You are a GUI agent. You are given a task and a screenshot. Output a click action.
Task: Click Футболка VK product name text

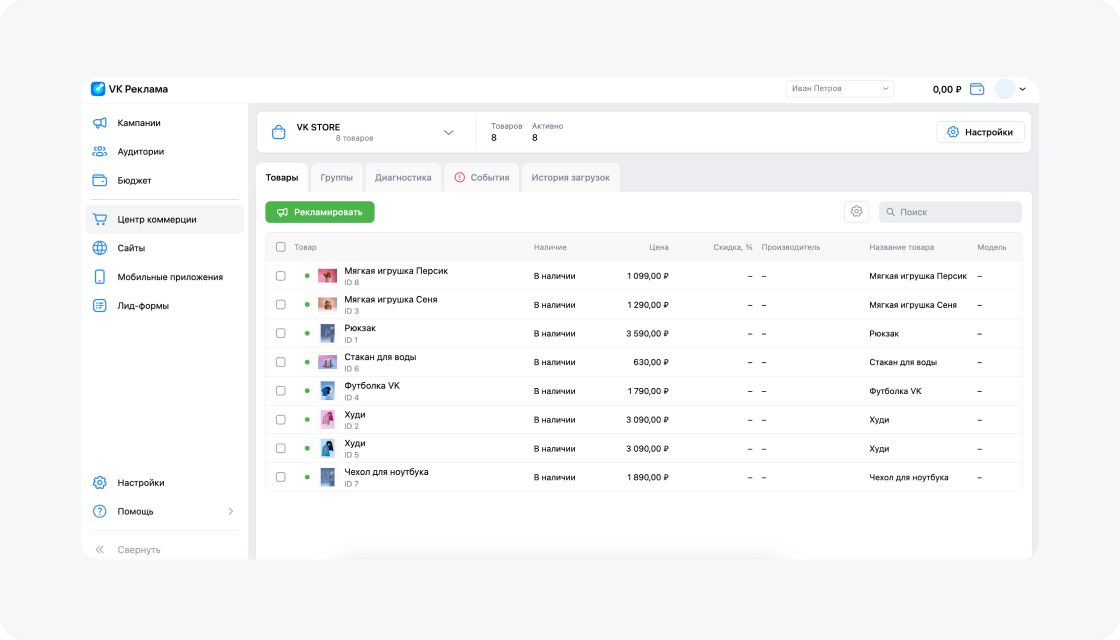coord(372,386)
